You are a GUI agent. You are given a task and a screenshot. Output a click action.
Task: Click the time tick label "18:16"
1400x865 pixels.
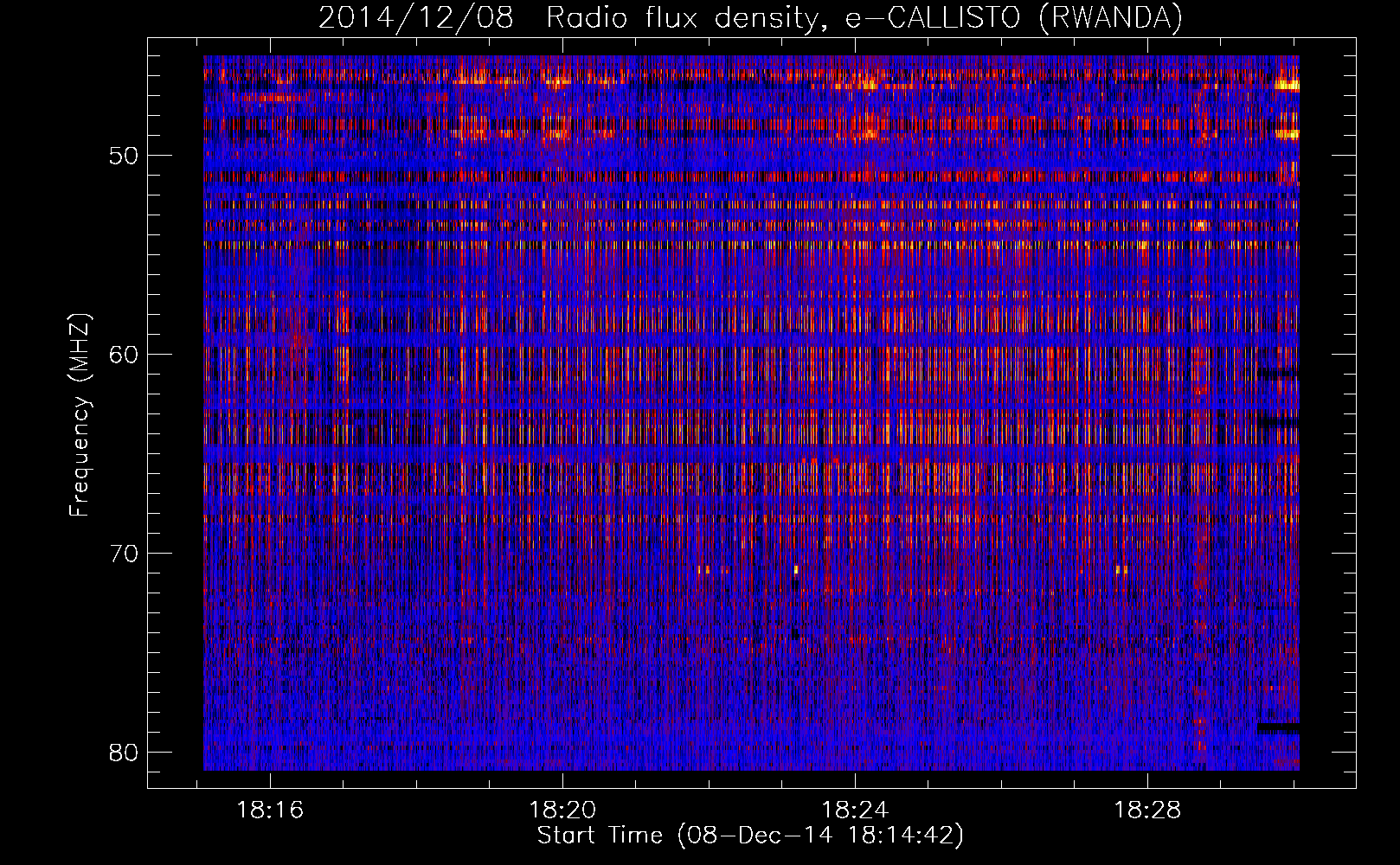pos(271,811)
